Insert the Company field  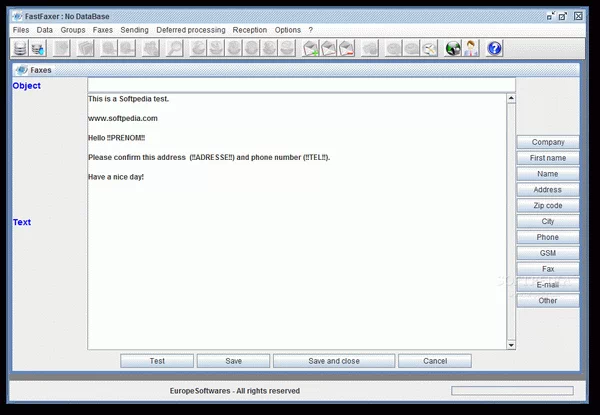(548, 142)
